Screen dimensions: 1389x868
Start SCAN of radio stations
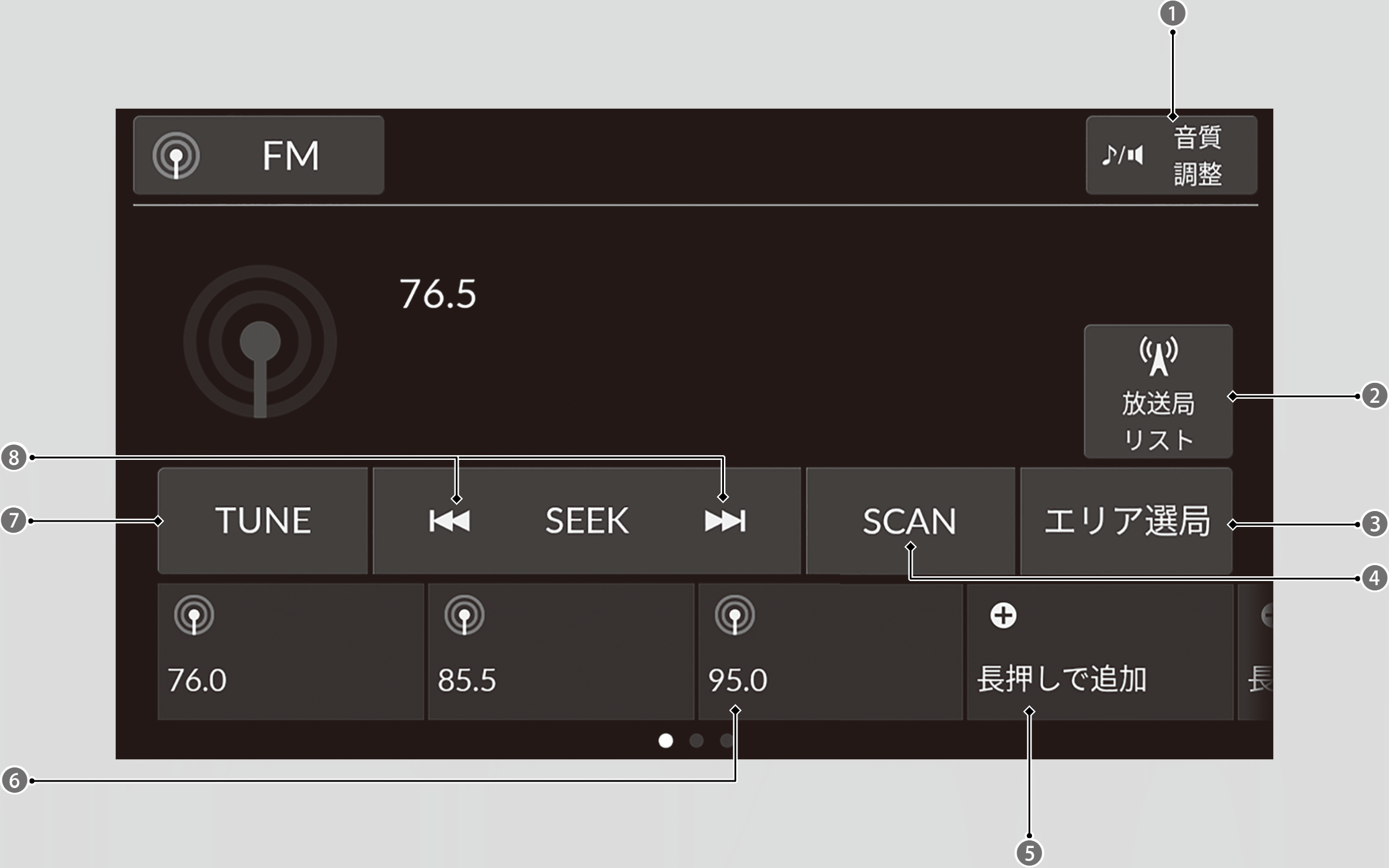910,521
